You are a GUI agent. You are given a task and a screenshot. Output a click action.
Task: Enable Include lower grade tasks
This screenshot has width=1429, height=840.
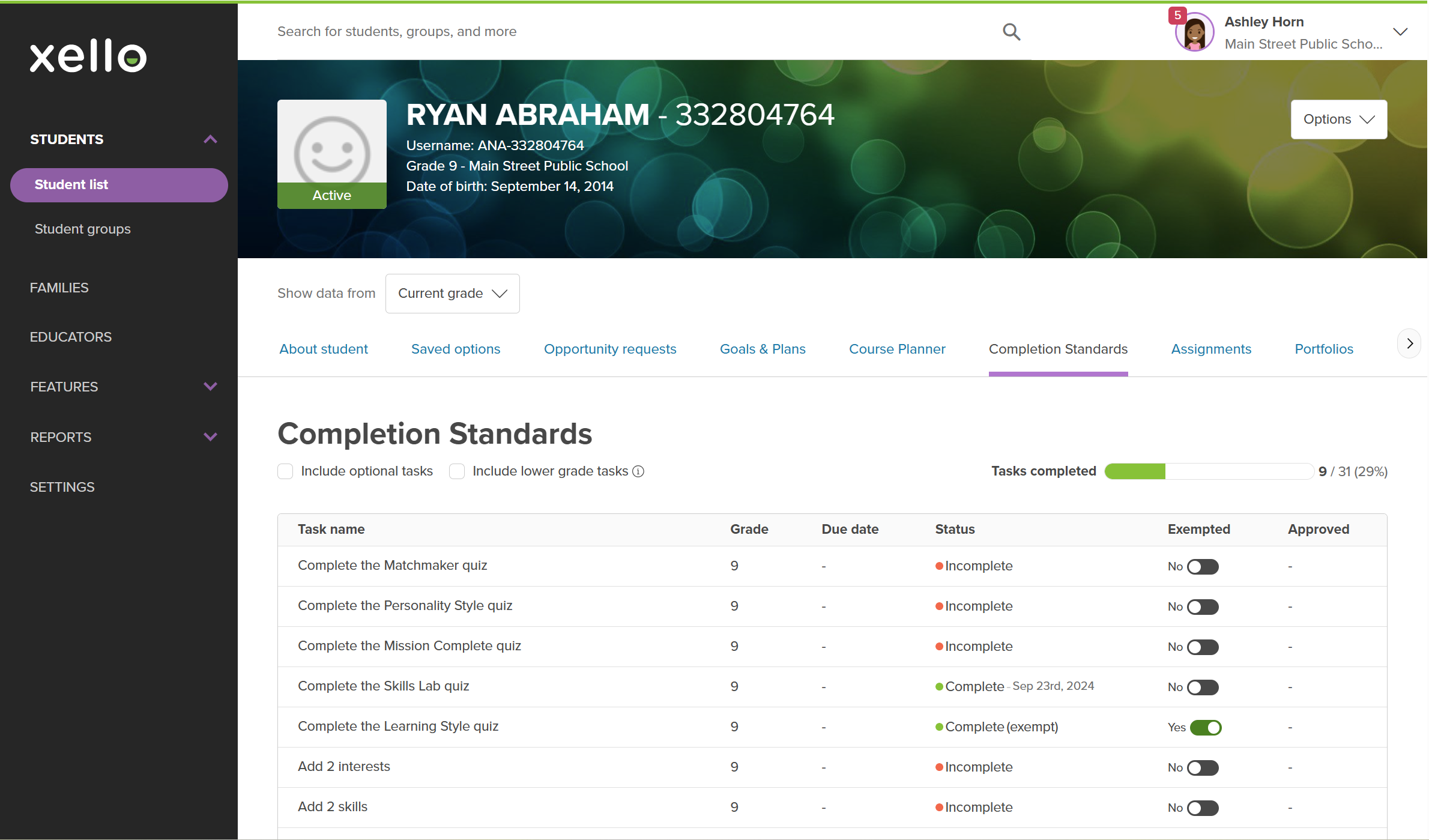pyautogui.click(x=457, y=471)
